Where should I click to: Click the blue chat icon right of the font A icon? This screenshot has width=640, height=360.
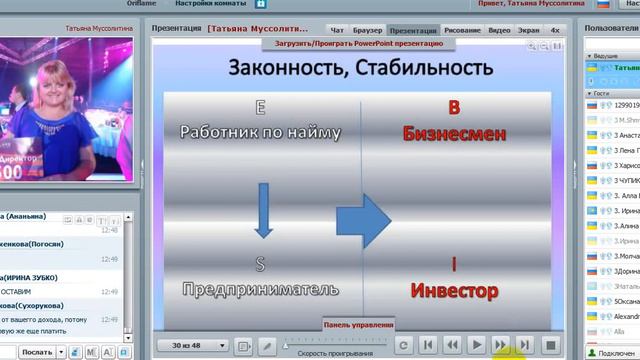(x=124, y=352)
